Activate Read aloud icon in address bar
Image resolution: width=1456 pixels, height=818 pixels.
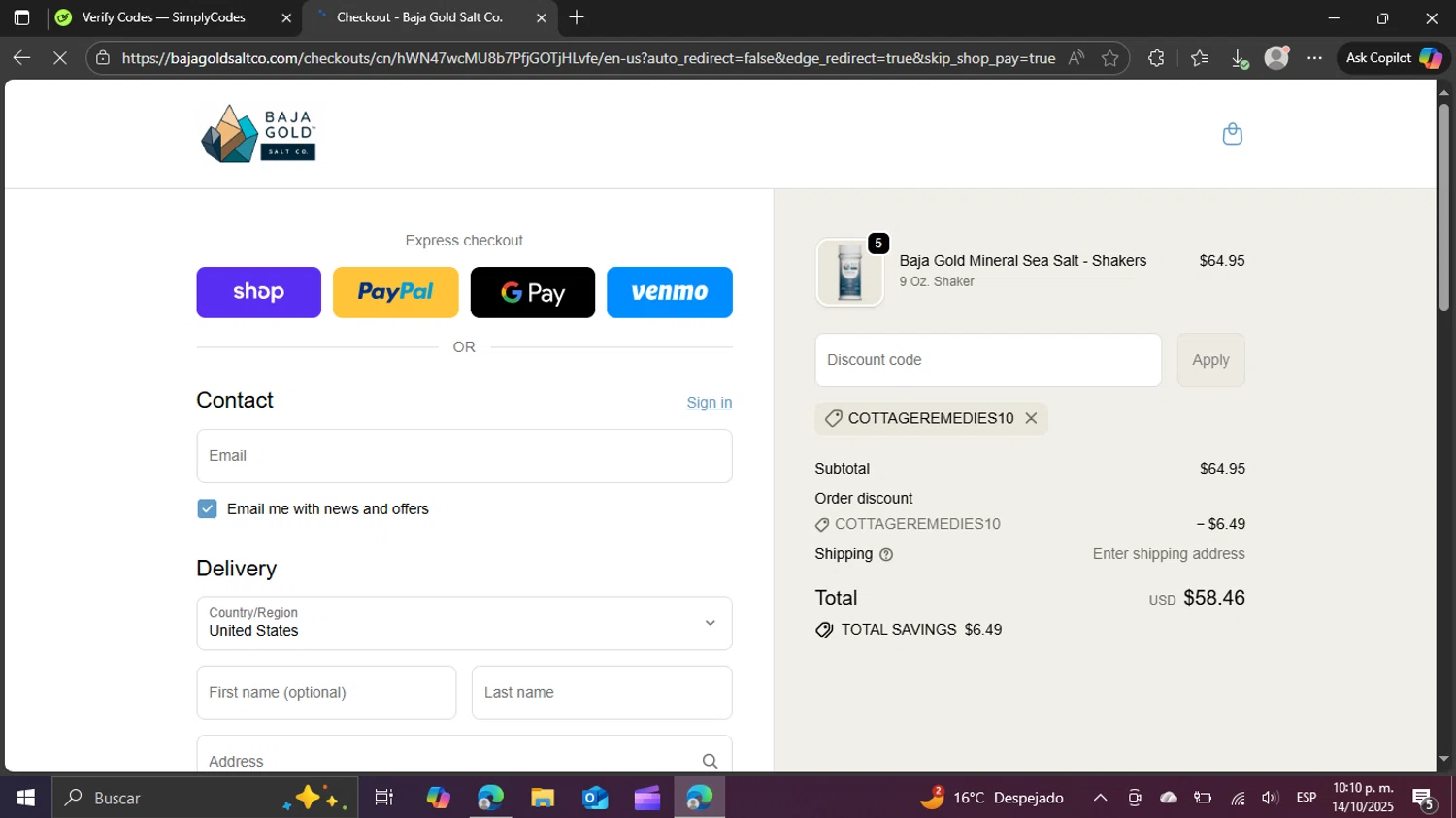[x=1075, y=58]
